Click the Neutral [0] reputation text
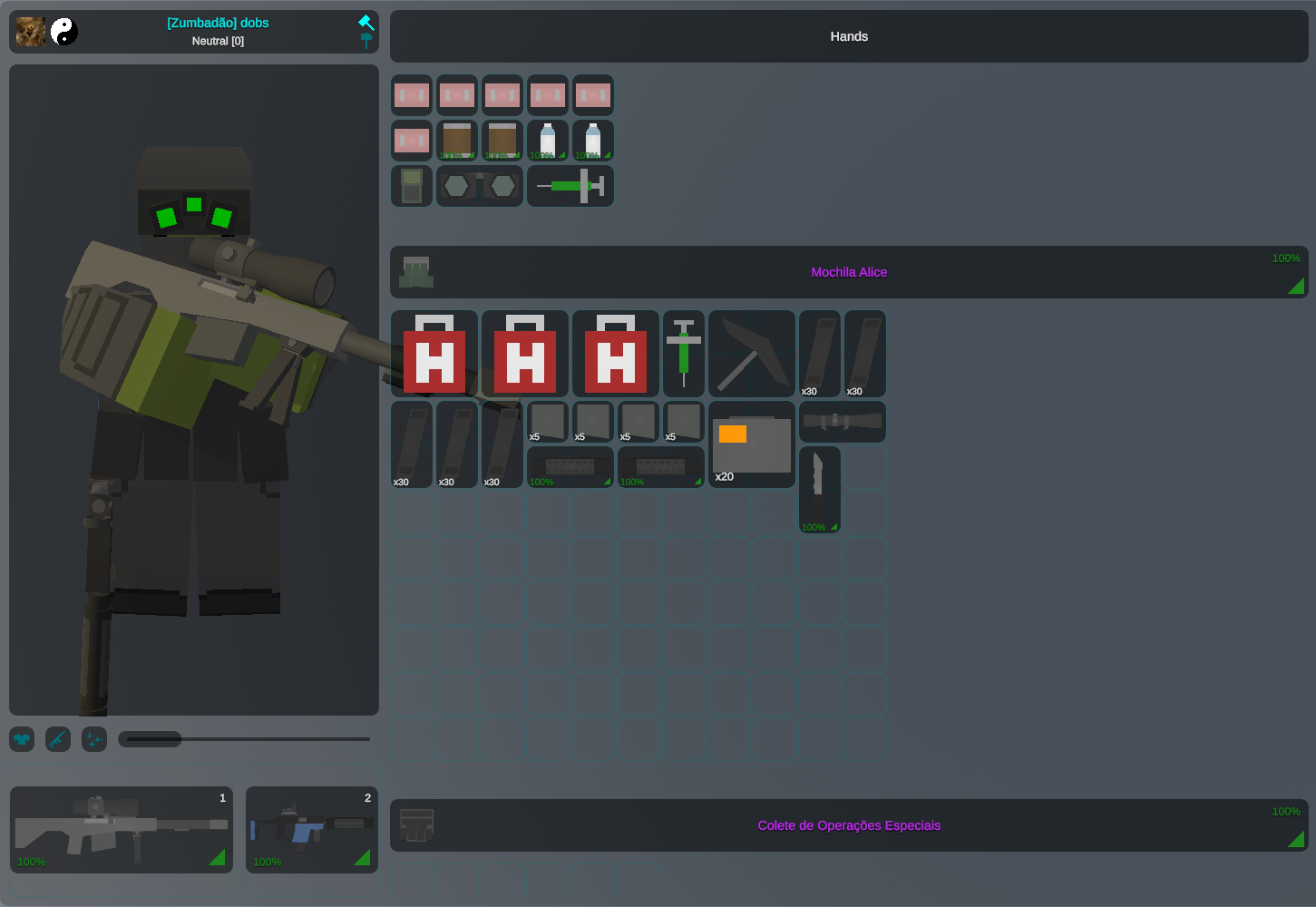This screenshot has height=907, width=1316. point(218,41)
